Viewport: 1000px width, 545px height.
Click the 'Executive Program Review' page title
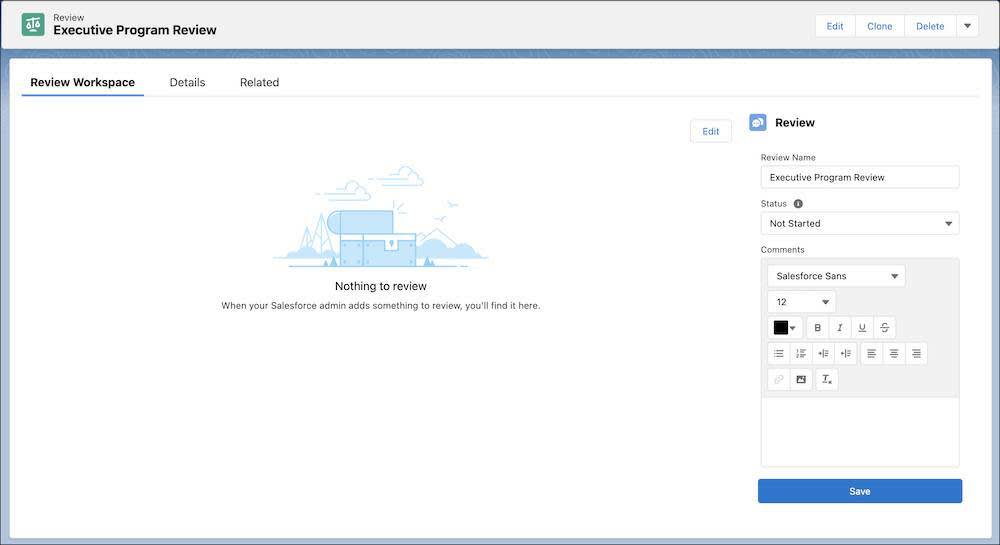click(x=135, y=30)
